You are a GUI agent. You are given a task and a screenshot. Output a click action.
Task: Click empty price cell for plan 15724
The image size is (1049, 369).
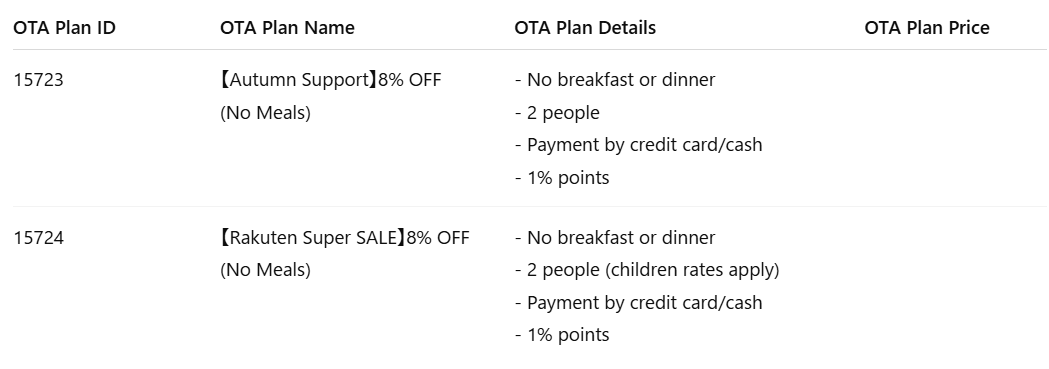click(955, 286)
